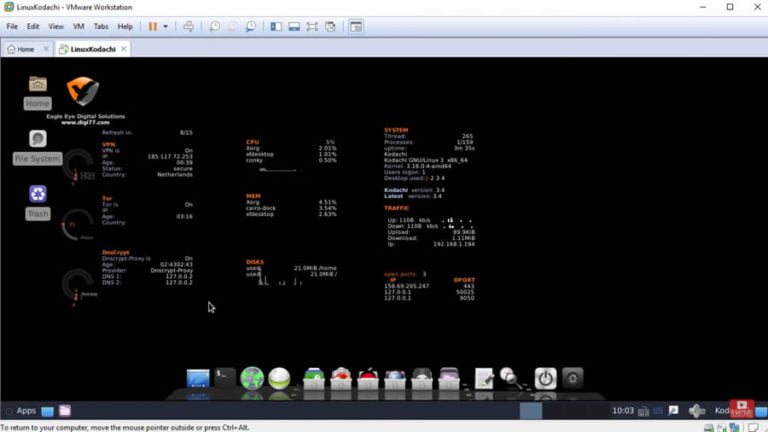Open the Home desktop folder
Screen dimensions: 768x432
(38, 90)
